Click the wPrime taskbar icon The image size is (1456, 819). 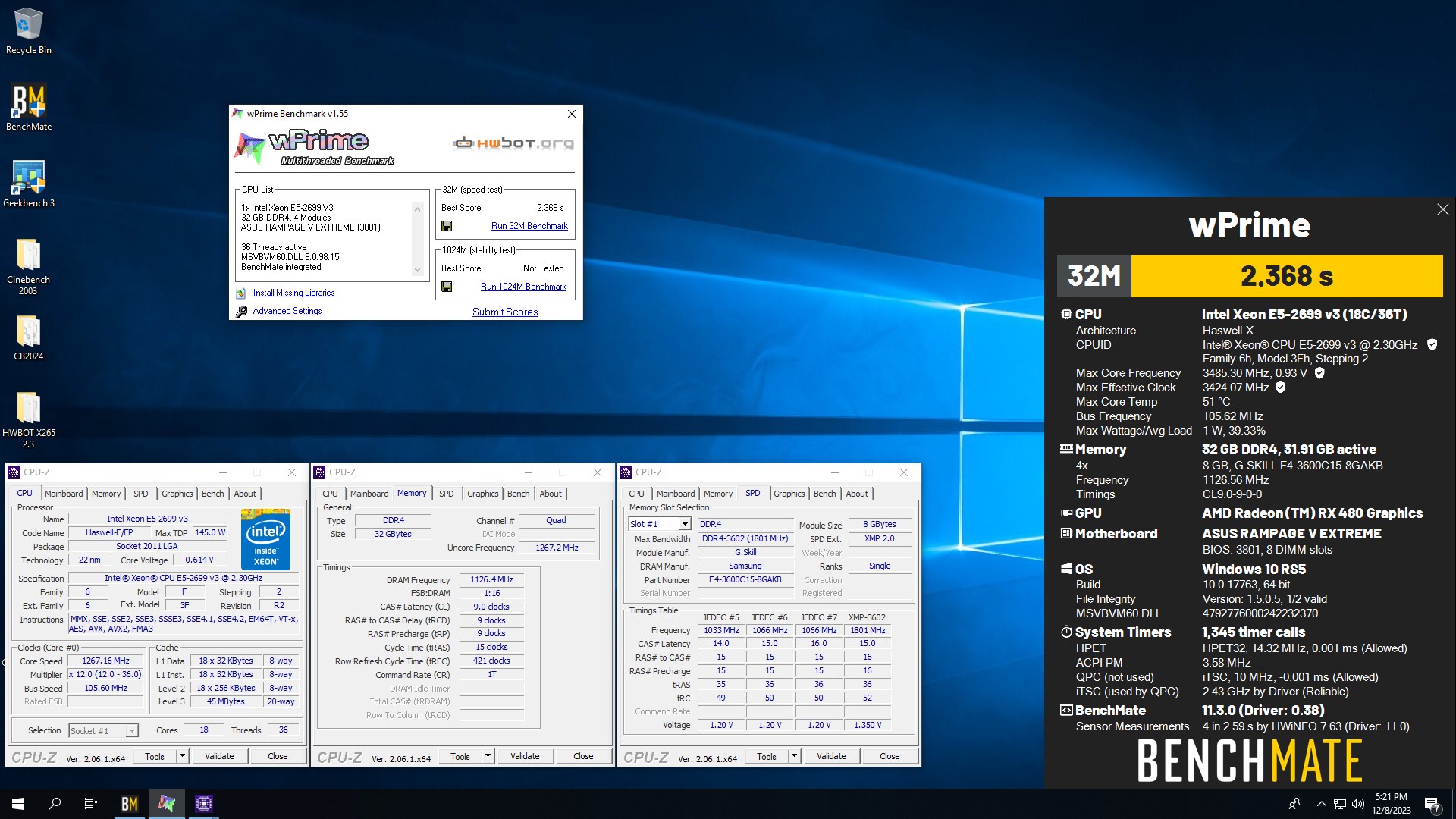tap(167, 804)
